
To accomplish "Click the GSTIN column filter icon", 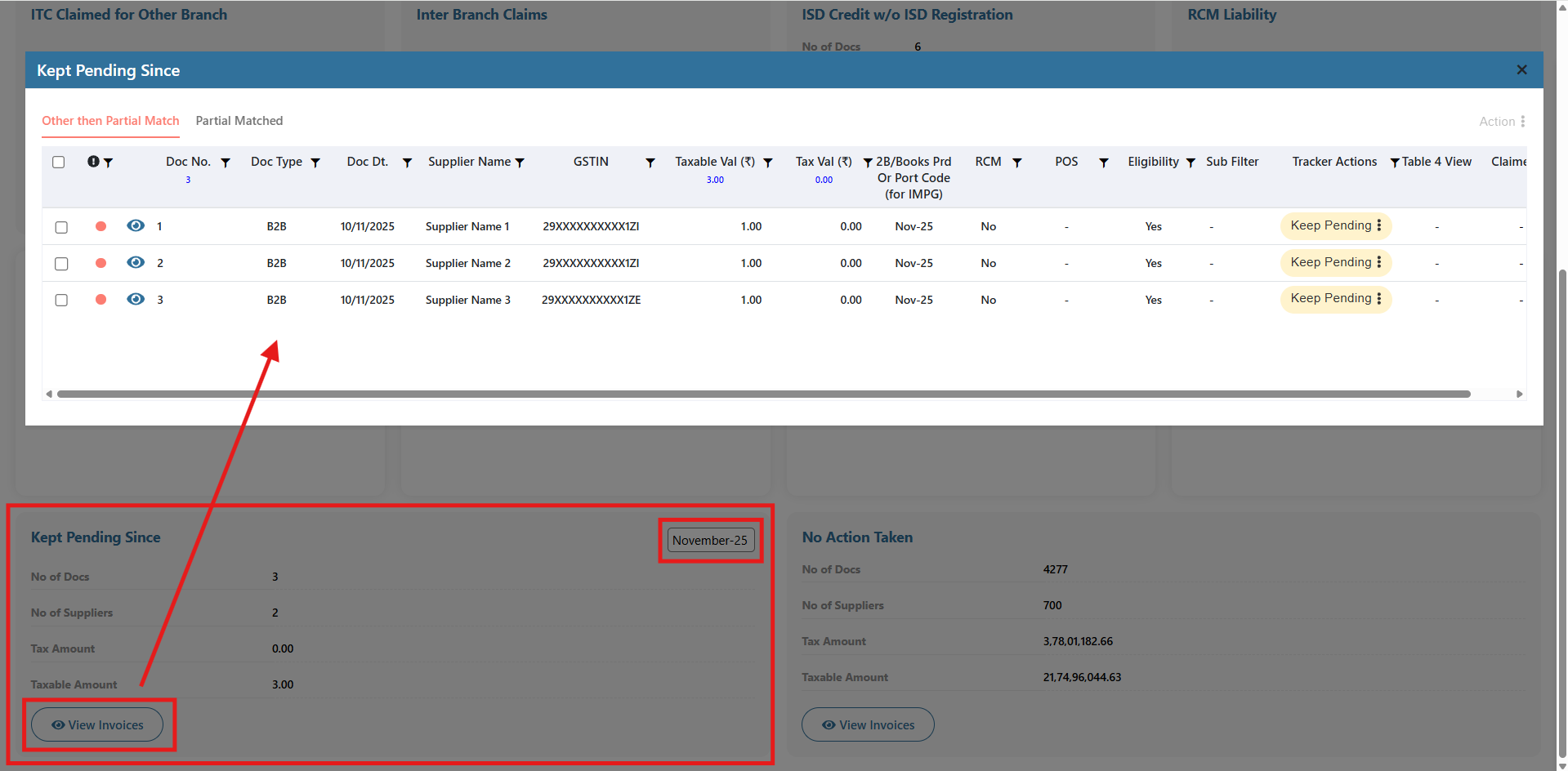I will tap(650, 163).
